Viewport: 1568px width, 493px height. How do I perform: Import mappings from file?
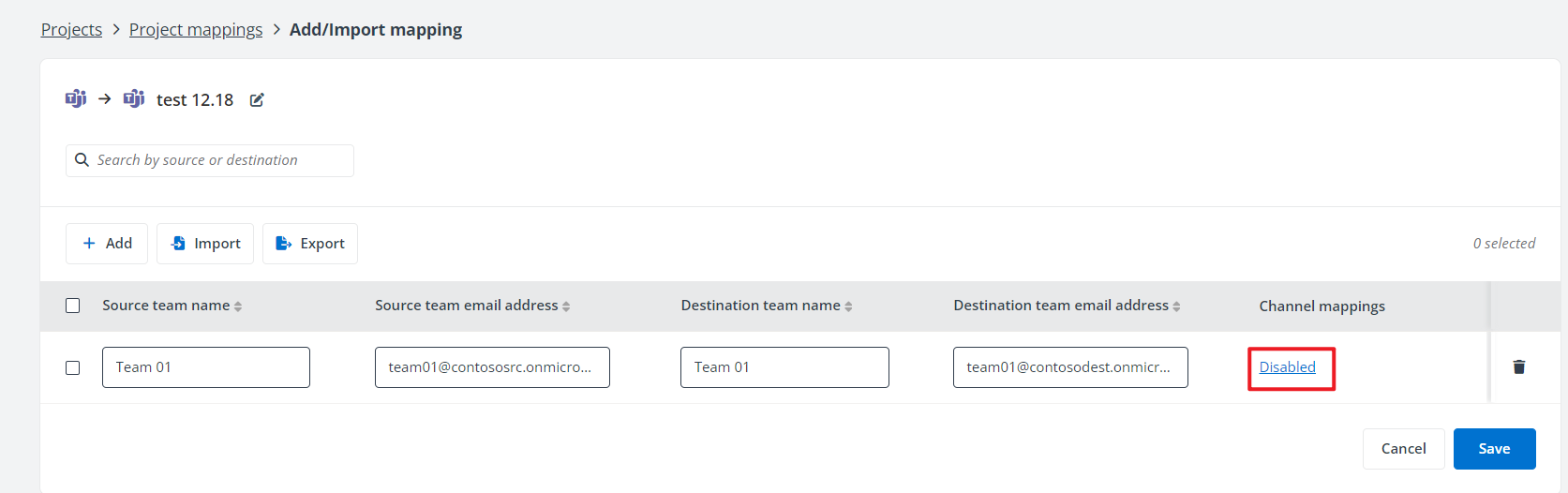tap(205, 244)
